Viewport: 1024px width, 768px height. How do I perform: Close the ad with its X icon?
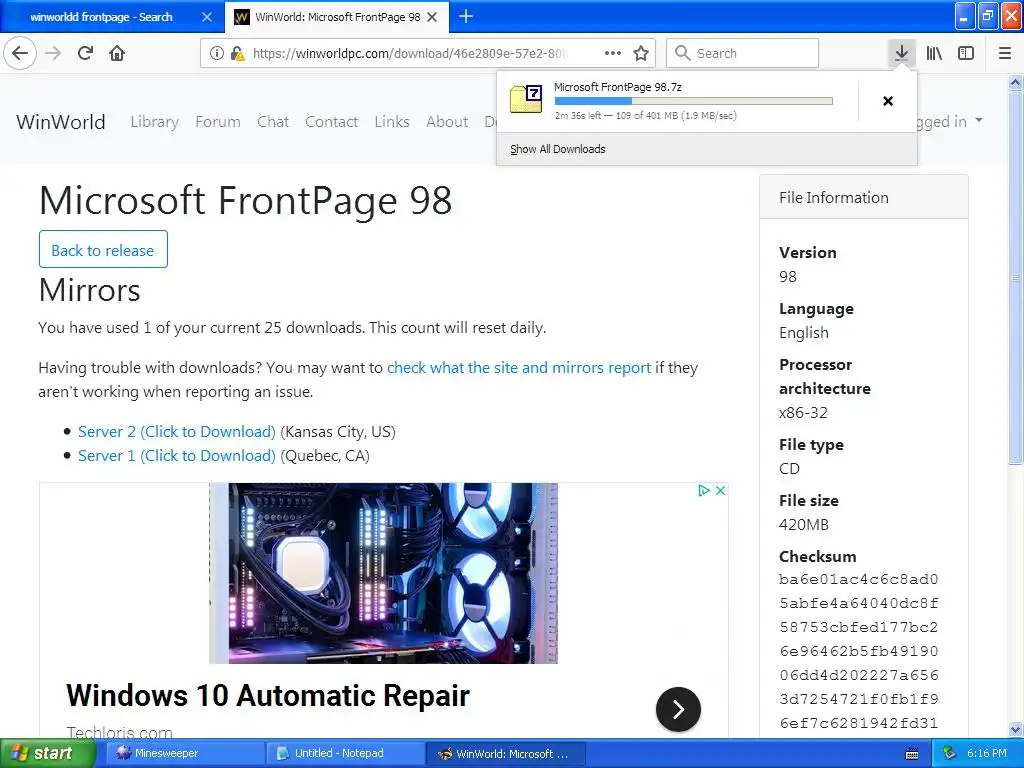tap(720, 490)
